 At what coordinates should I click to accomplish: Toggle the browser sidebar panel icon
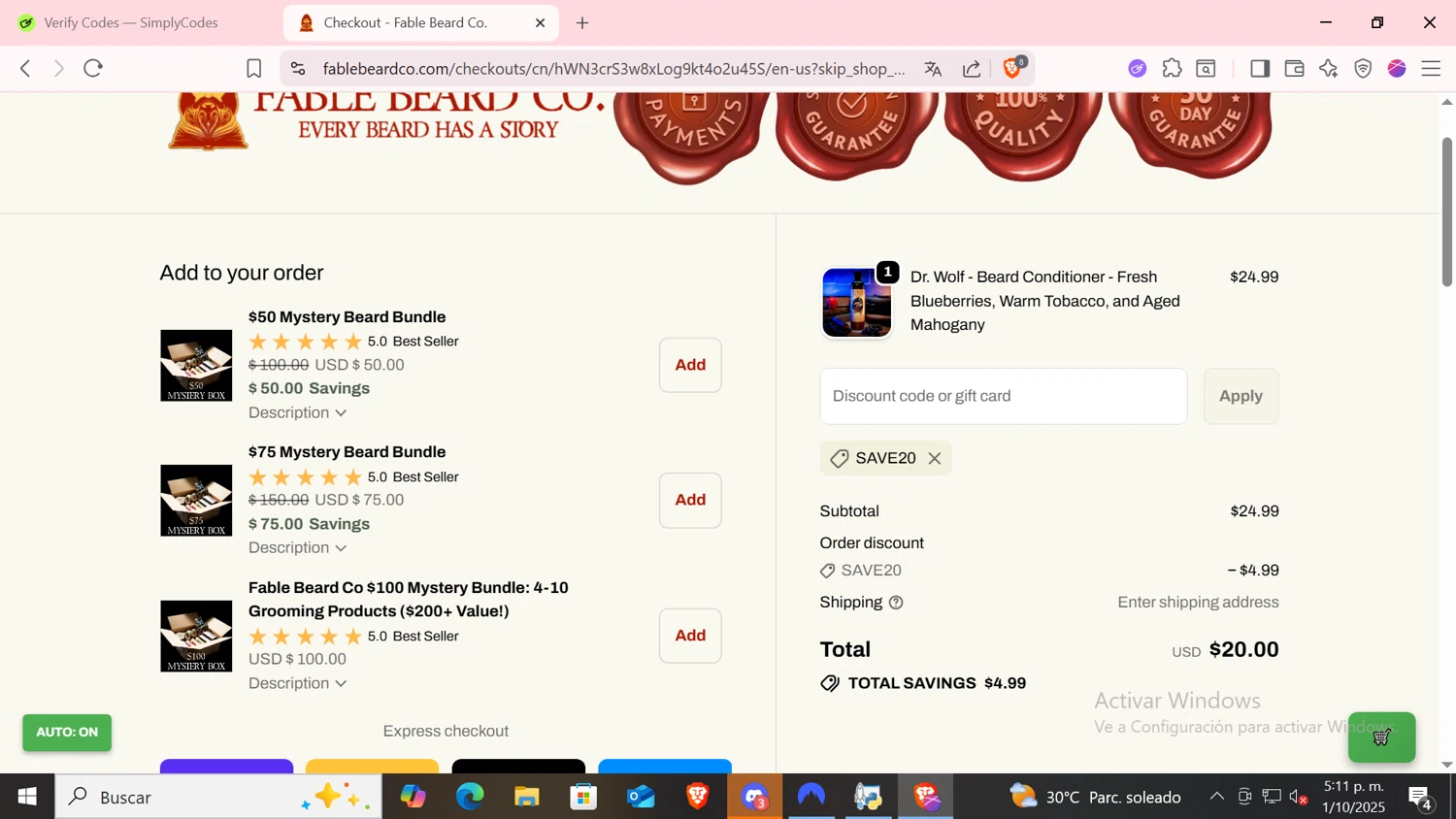coord(1260,68)
